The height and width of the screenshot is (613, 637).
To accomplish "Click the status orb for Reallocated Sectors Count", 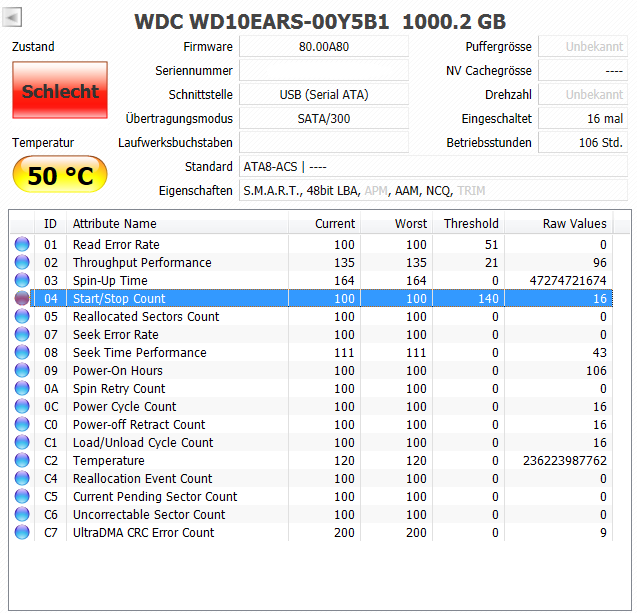I will 22,316.
